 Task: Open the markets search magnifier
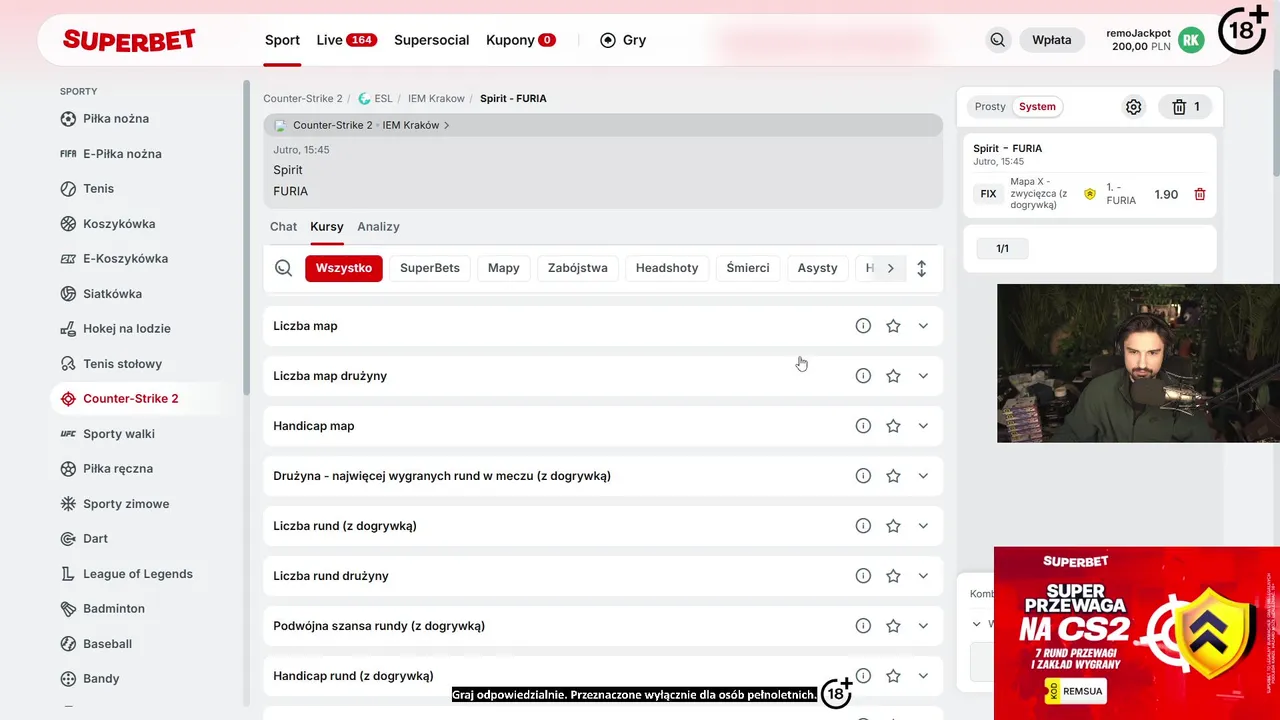pos(284,268)
